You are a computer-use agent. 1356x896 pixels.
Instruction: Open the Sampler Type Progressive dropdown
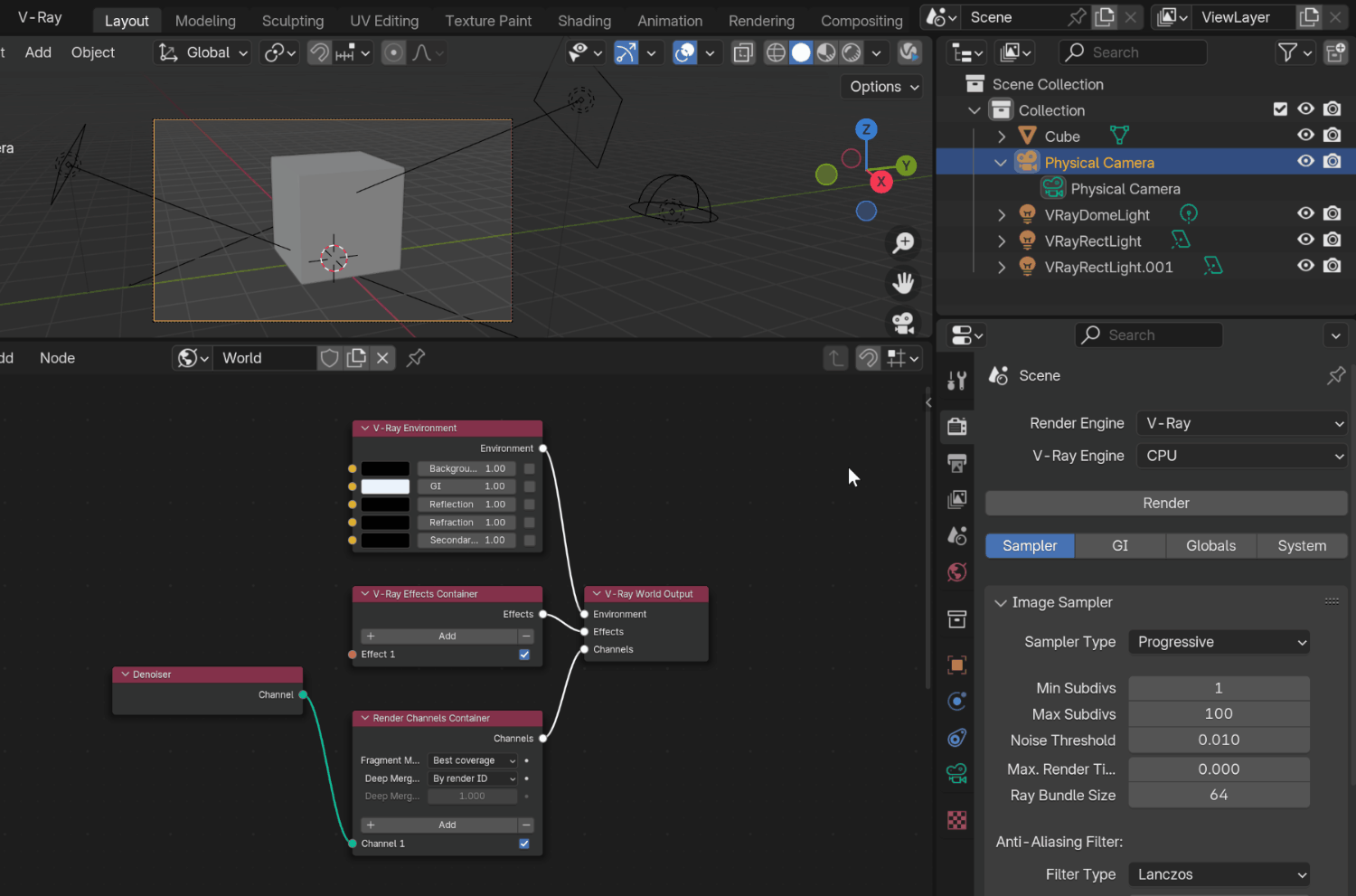coord(1219,642)
